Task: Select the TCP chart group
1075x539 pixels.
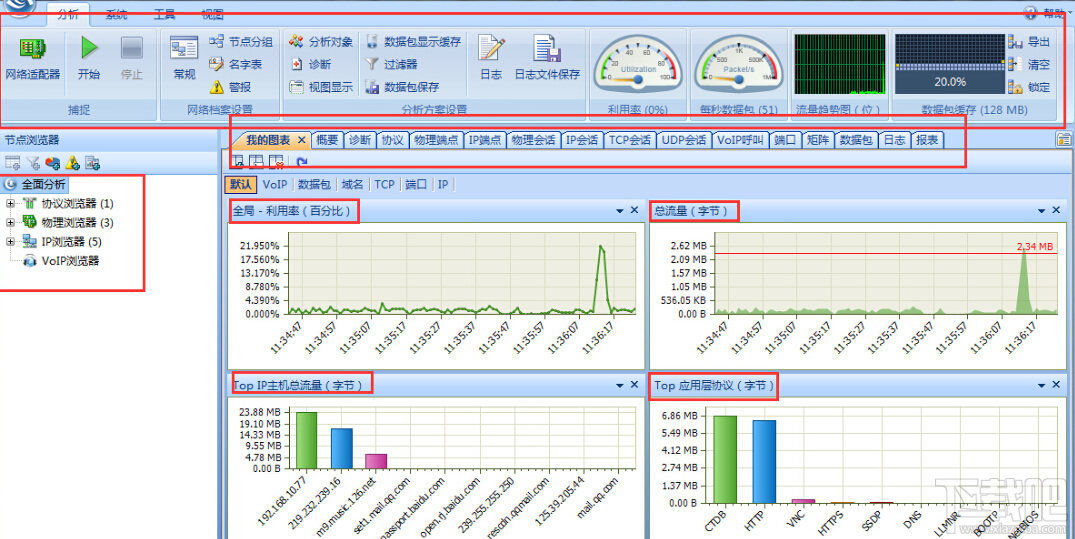Action: (385, 184)
